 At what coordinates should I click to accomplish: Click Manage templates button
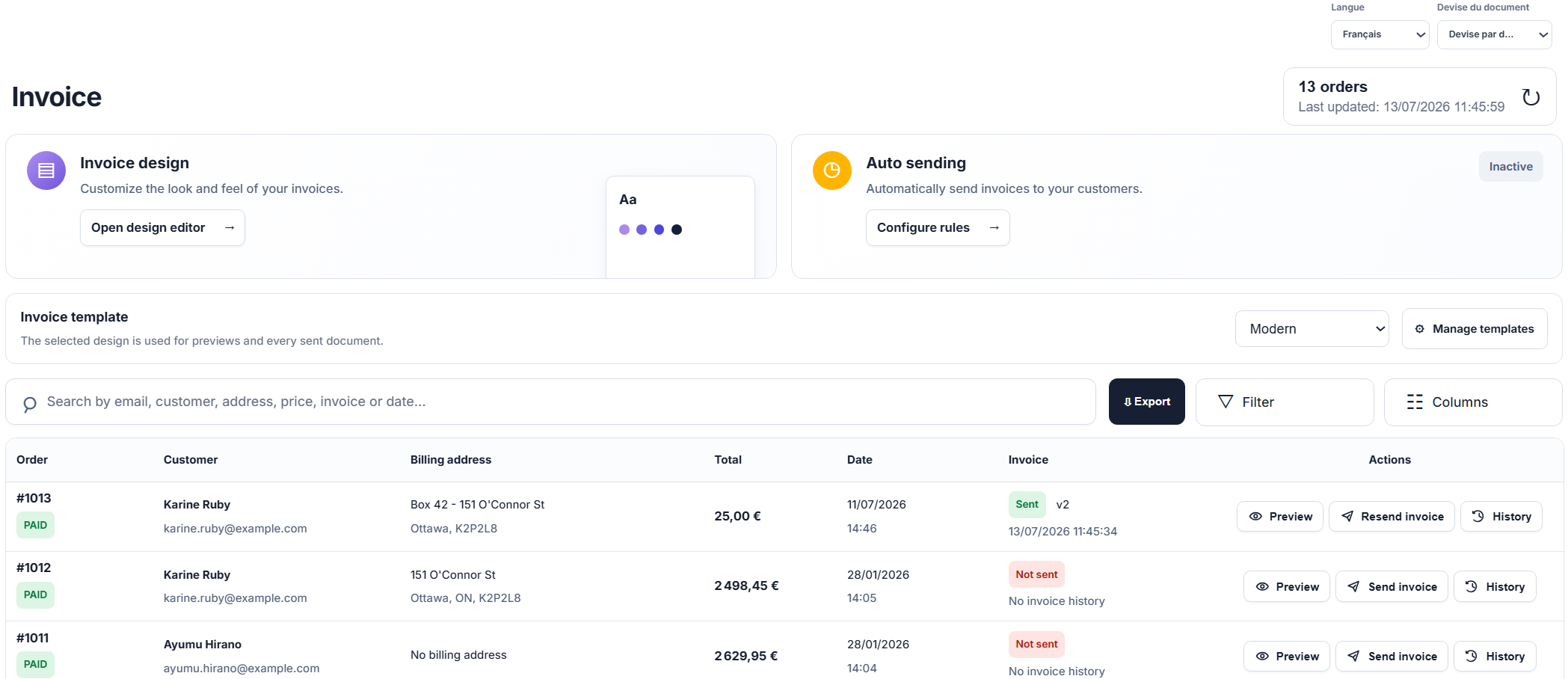tap(1475, 329)
